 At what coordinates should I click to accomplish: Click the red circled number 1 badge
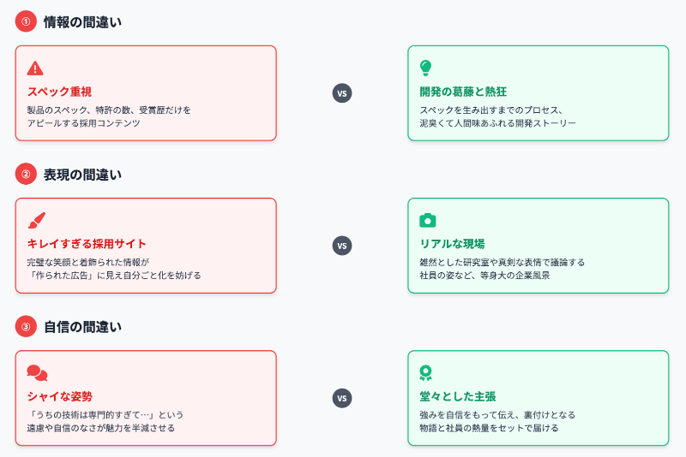coord(26,21)
